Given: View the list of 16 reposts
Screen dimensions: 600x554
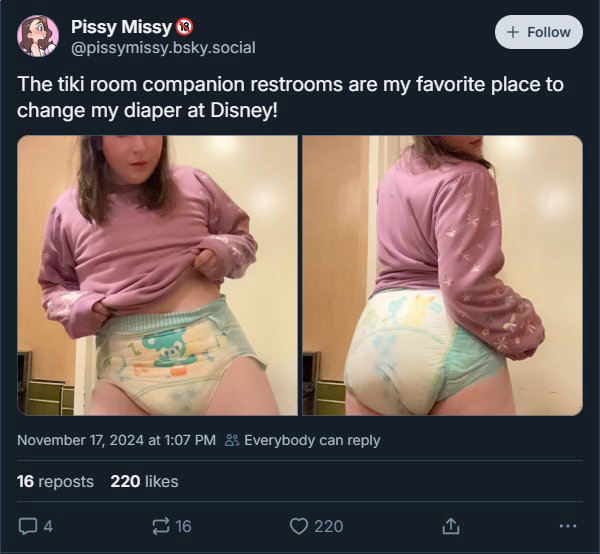Looking at the screenshot, I should pos(55,481).
